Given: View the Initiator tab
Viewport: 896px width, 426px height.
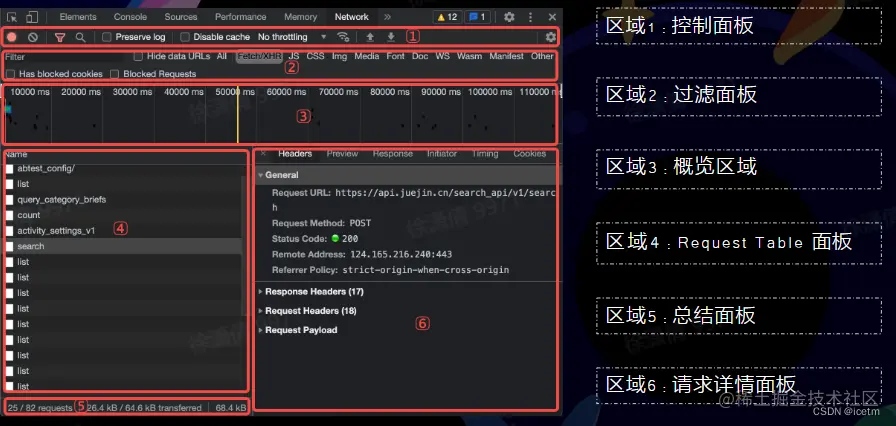Looking at the screenshot, I should click(442, 154).
